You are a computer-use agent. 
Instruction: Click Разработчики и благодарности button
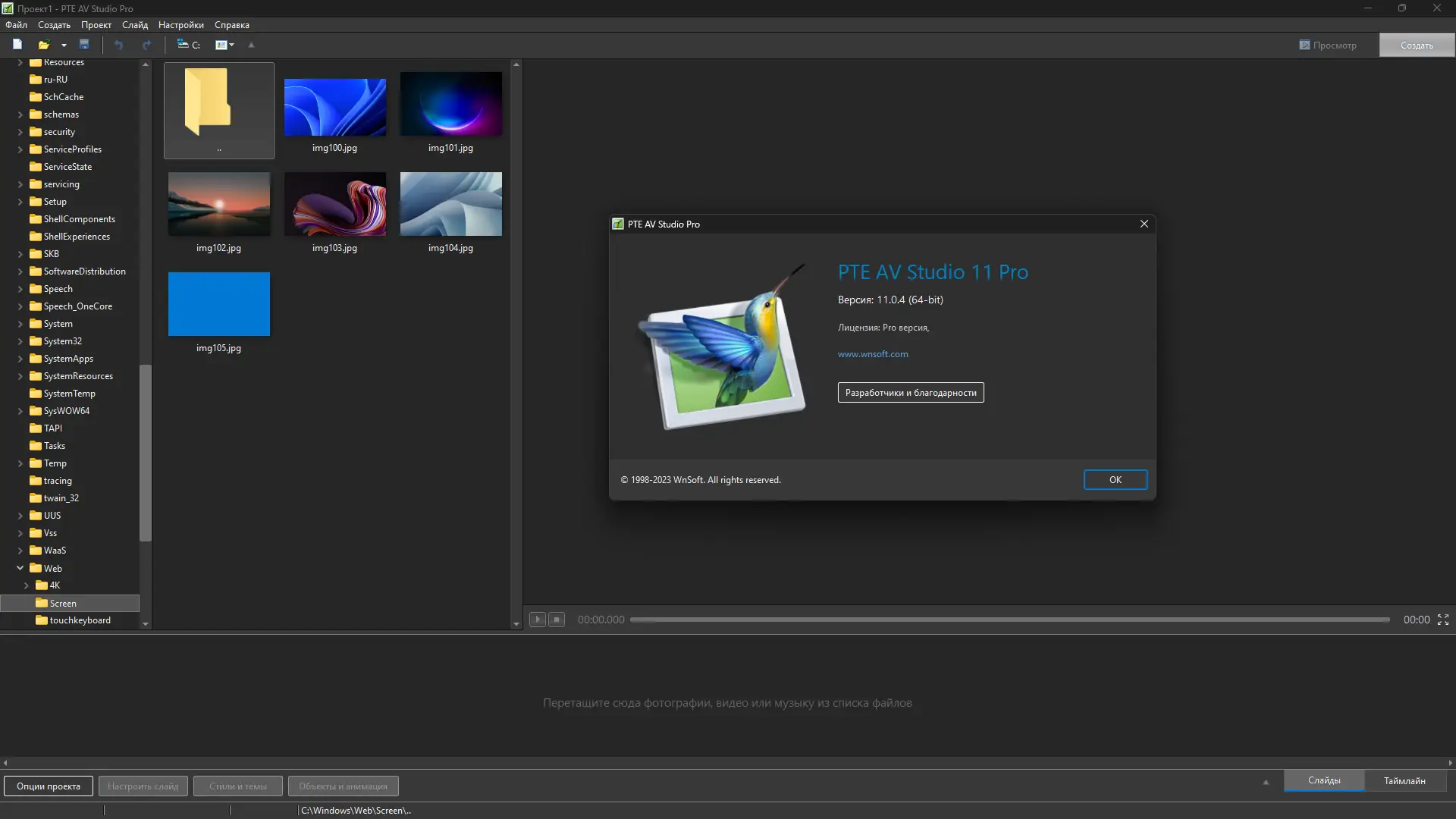[x=910, y=393]
